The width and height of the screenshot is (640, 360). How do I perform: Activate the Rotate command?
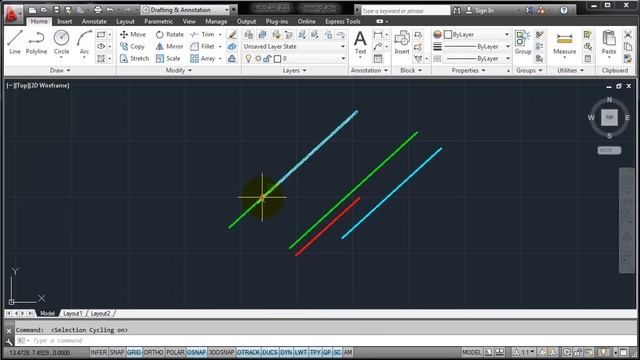click(170, 35)
